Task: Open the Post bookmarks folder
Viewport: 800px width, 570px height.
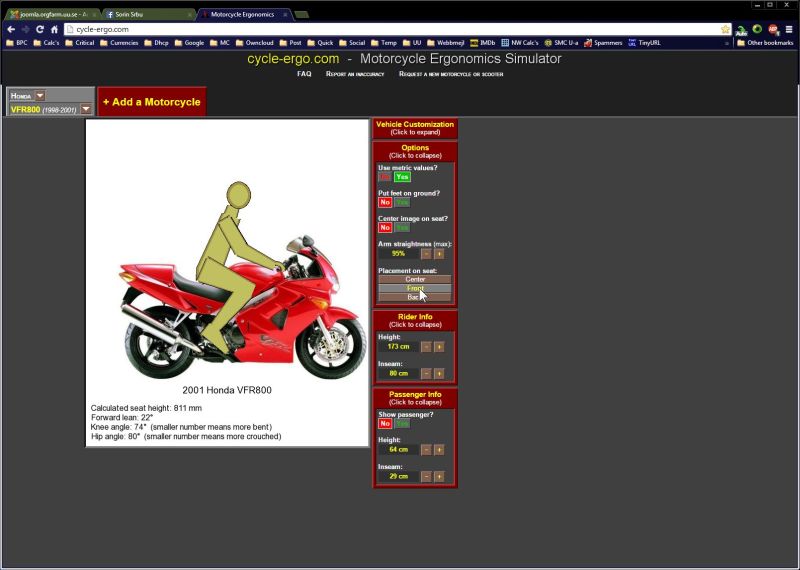Action: pos(290,43)
